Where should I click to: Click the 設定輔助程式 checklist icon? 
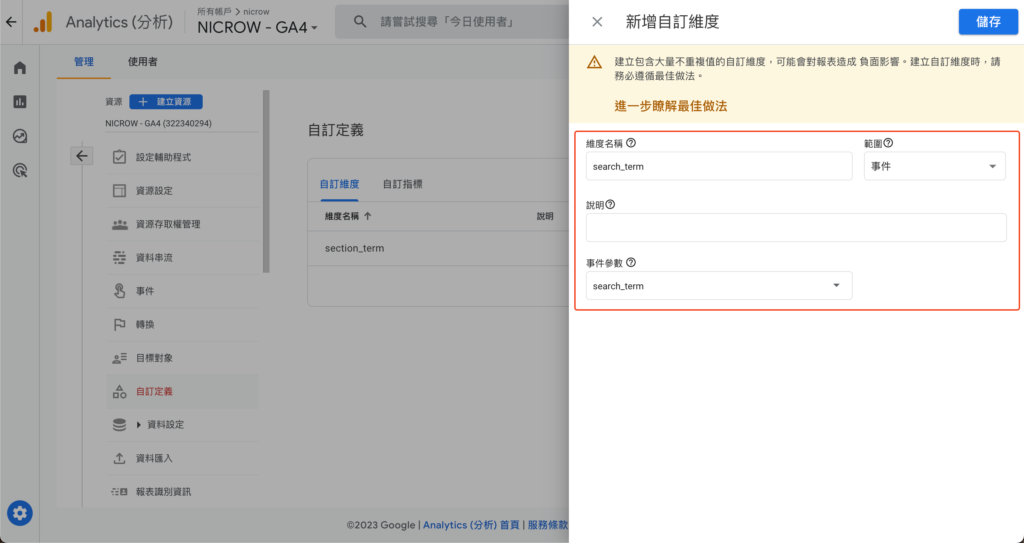coord(119,157)
